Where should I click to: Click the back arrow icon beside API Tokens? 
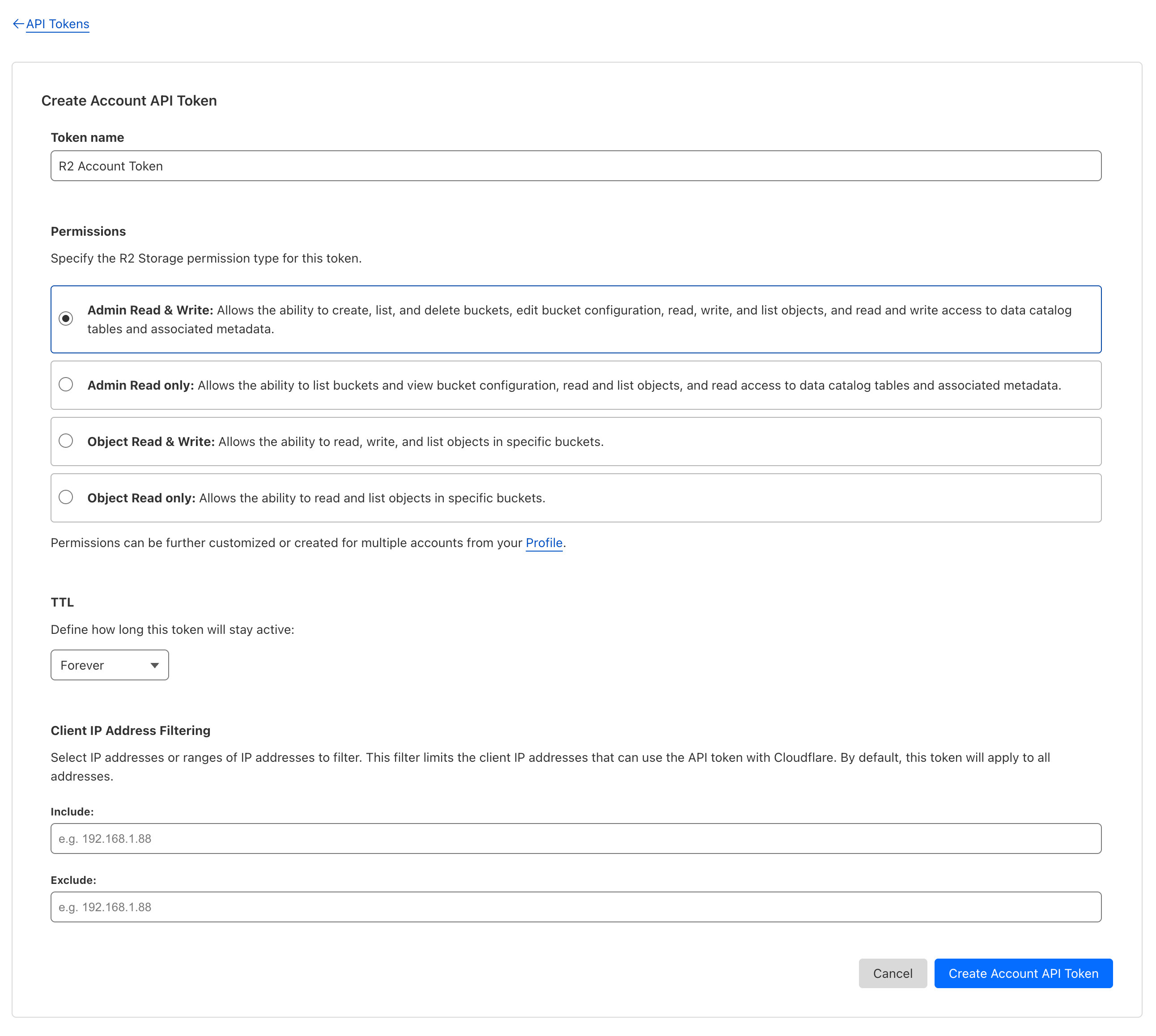18,24
